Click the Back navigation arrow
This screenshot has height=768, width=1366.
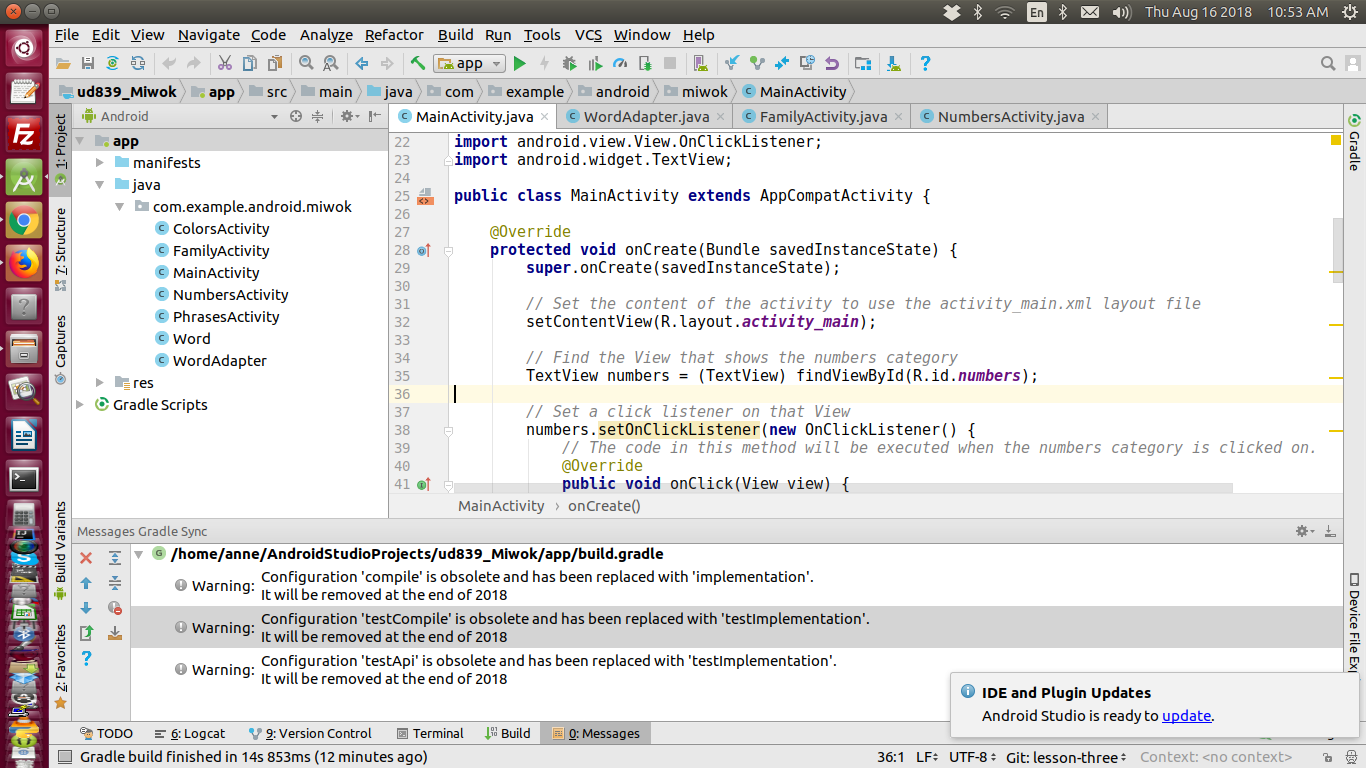(x=361, y=63)
